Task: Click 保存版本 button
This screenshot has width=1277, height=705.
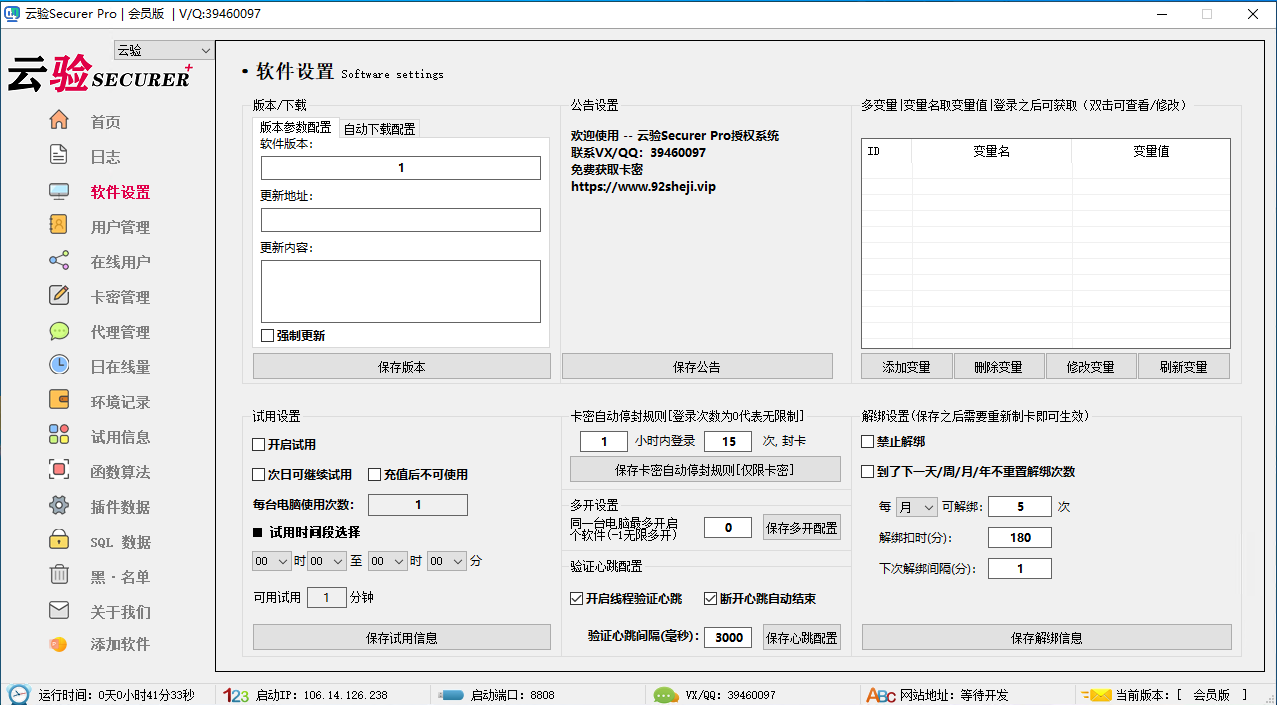Action: 402,366
